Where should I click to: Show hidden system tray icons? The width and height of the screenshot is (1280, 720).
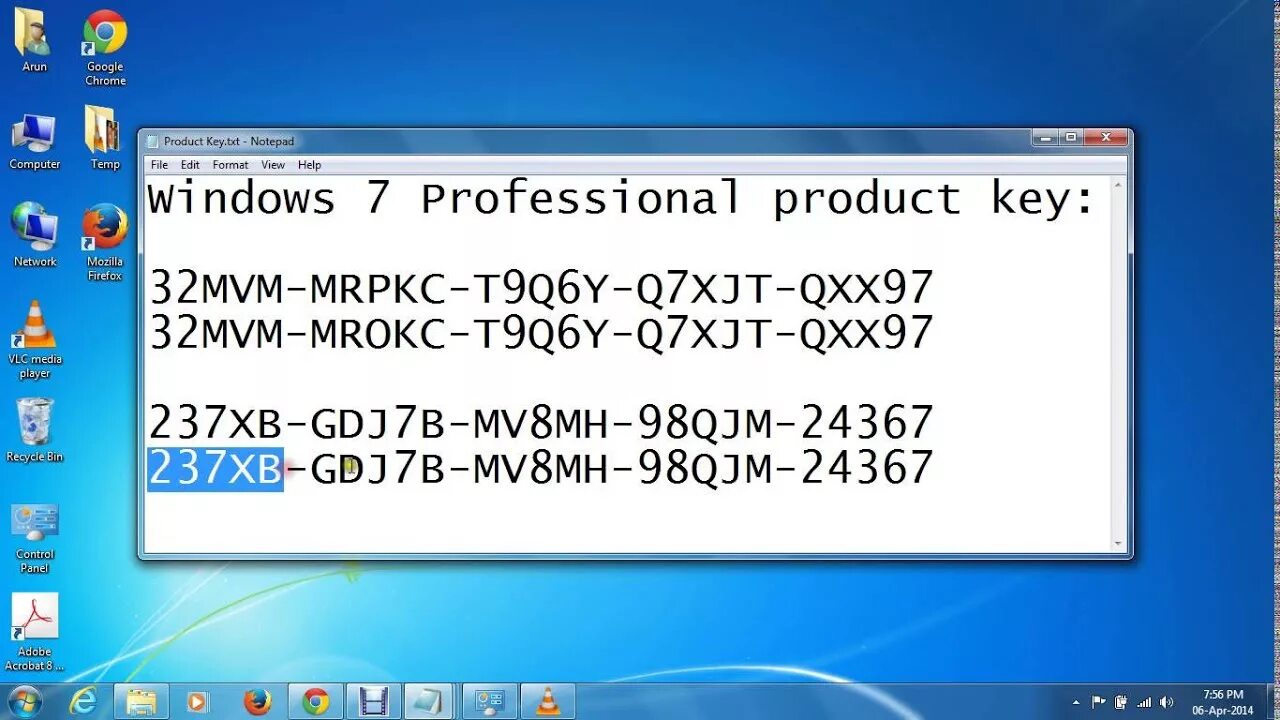point(1077,702)
